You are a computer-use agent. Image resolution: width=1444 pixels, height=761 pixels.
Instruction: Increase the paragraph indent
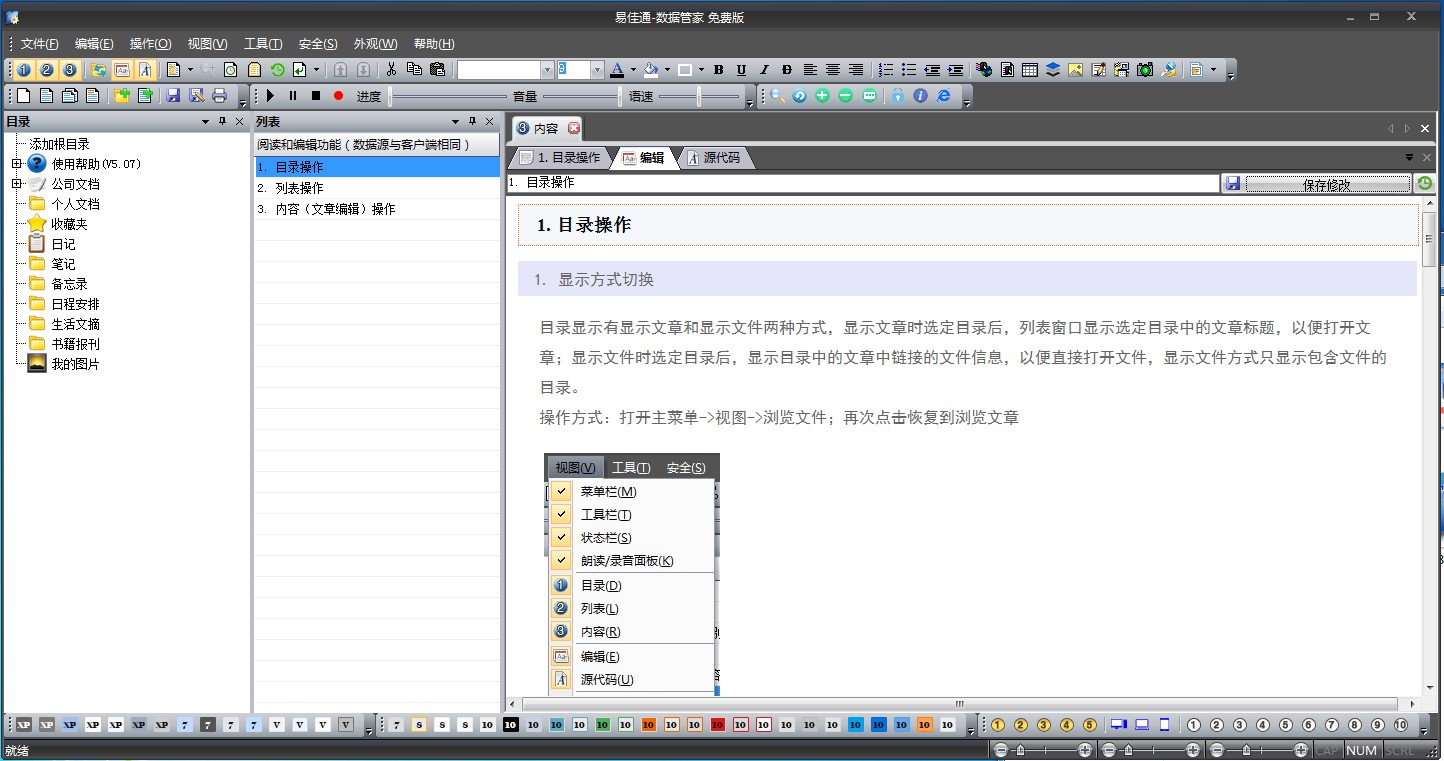coord(955,70)
